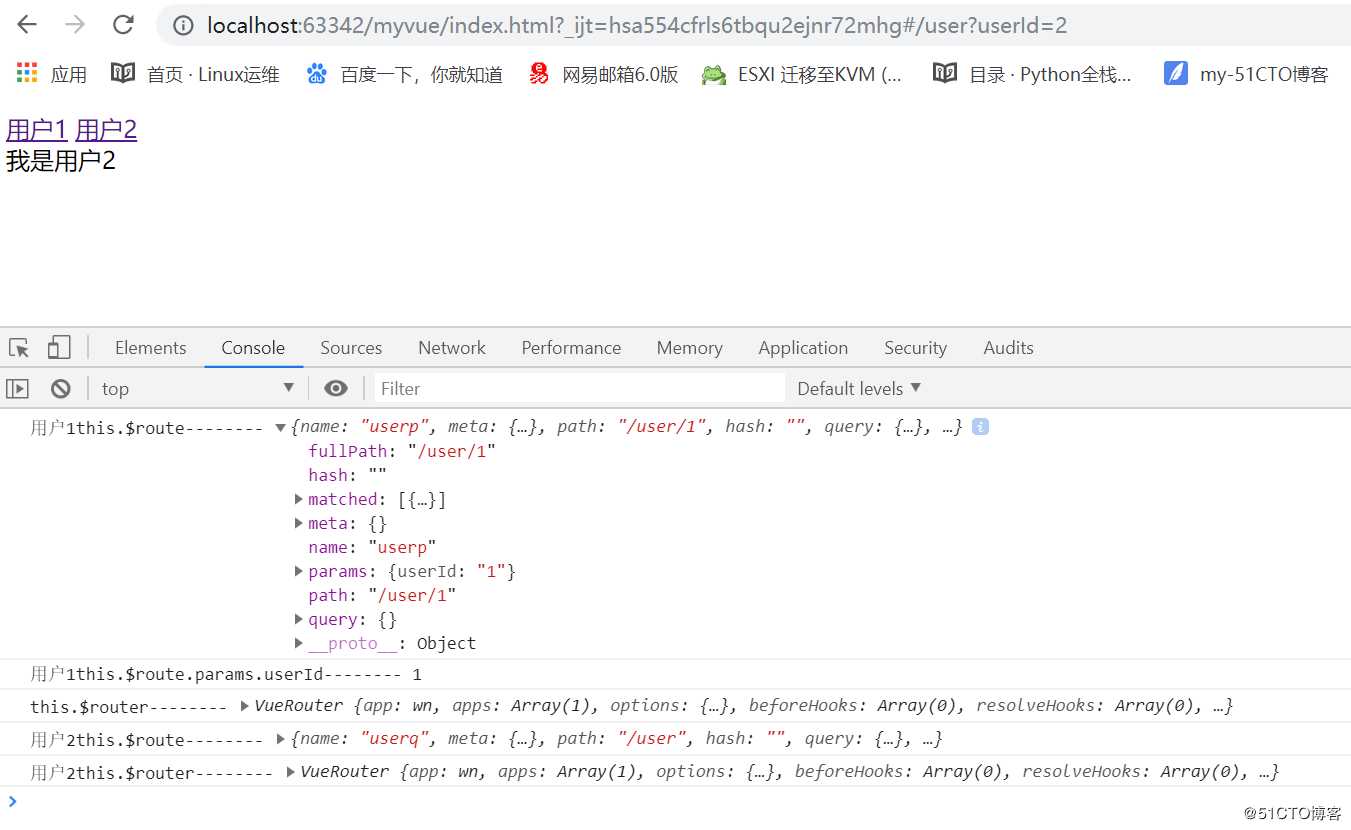
Task: Click the 用户2 link
Action: (x=106, y=130)
